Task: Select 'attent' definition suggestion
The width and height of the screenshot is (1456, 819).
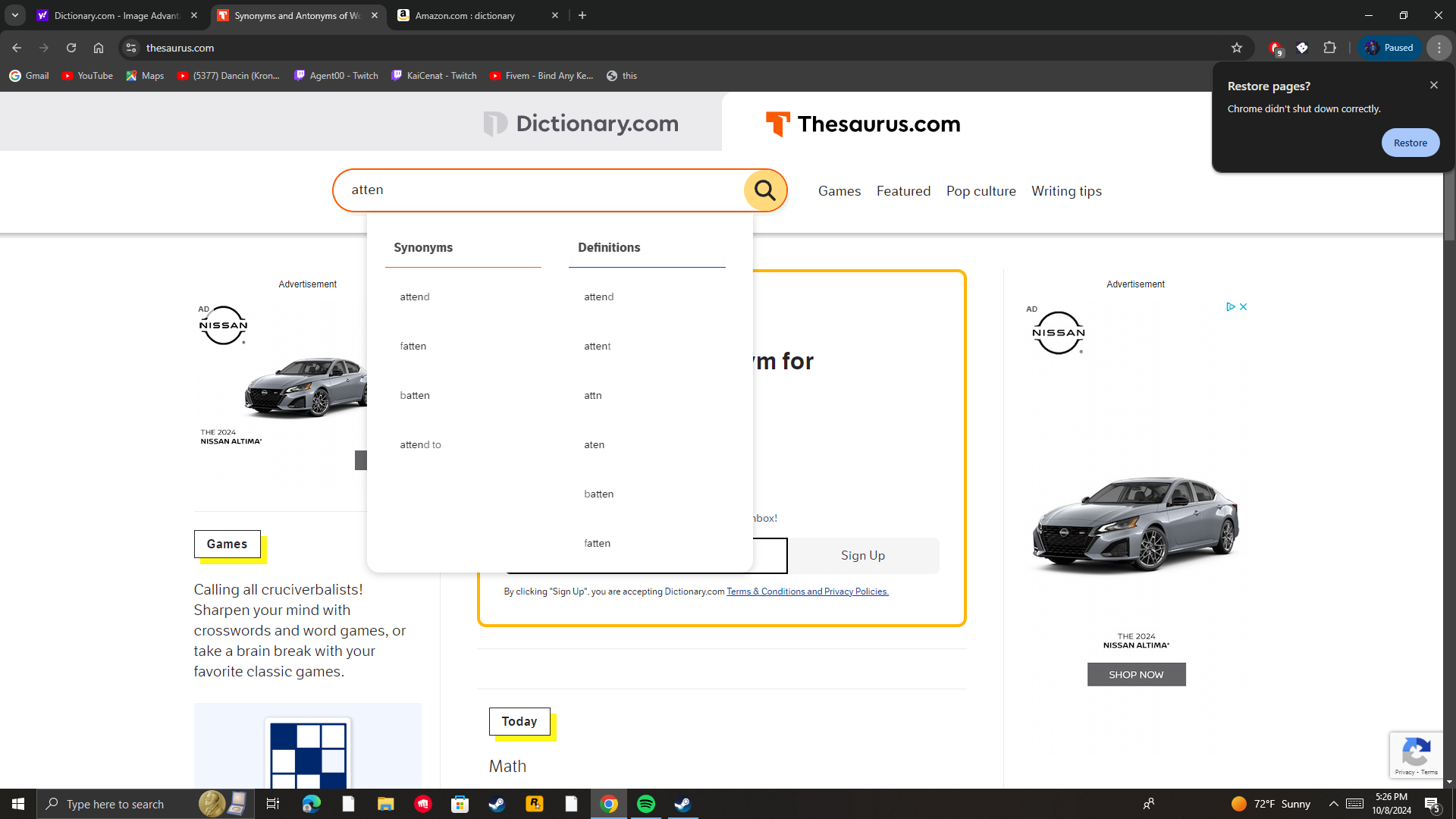Action: tap(597, 347)
